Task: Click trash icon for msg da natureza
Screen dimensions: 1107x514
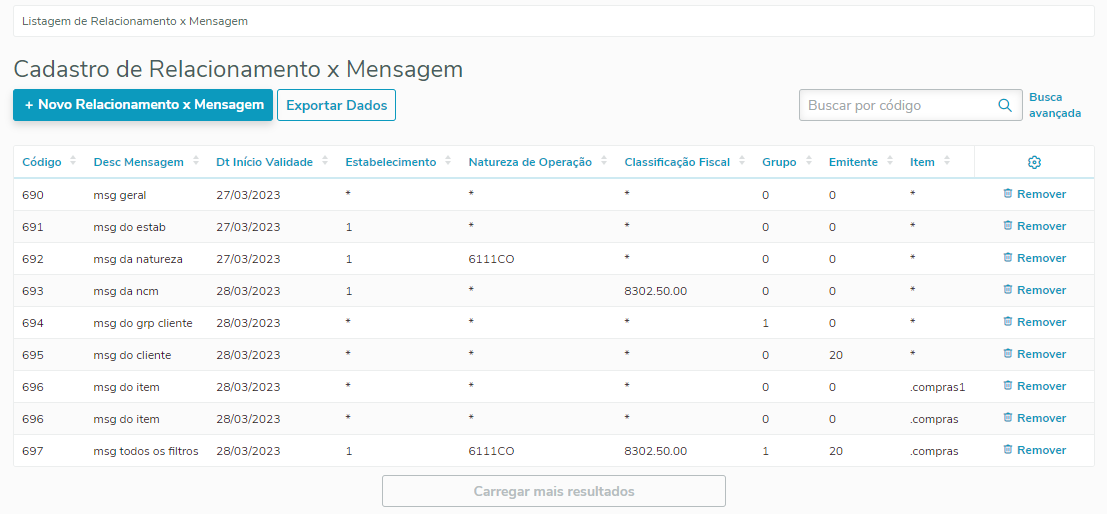Action: (1008, 258)
